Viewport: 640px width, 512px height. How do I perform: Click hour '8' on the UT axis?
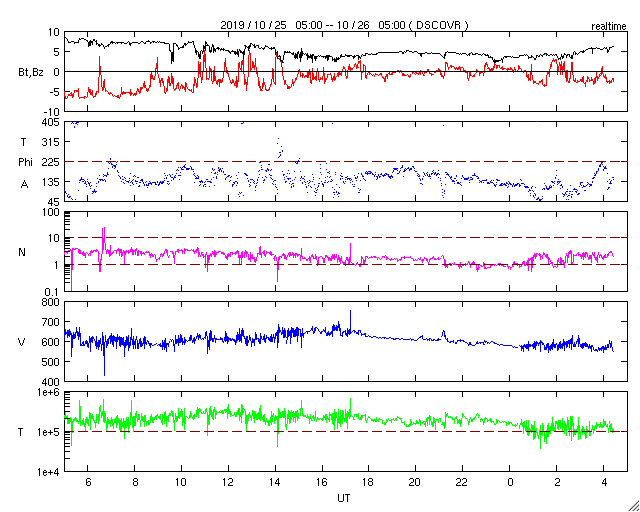[x=135, y=482]
